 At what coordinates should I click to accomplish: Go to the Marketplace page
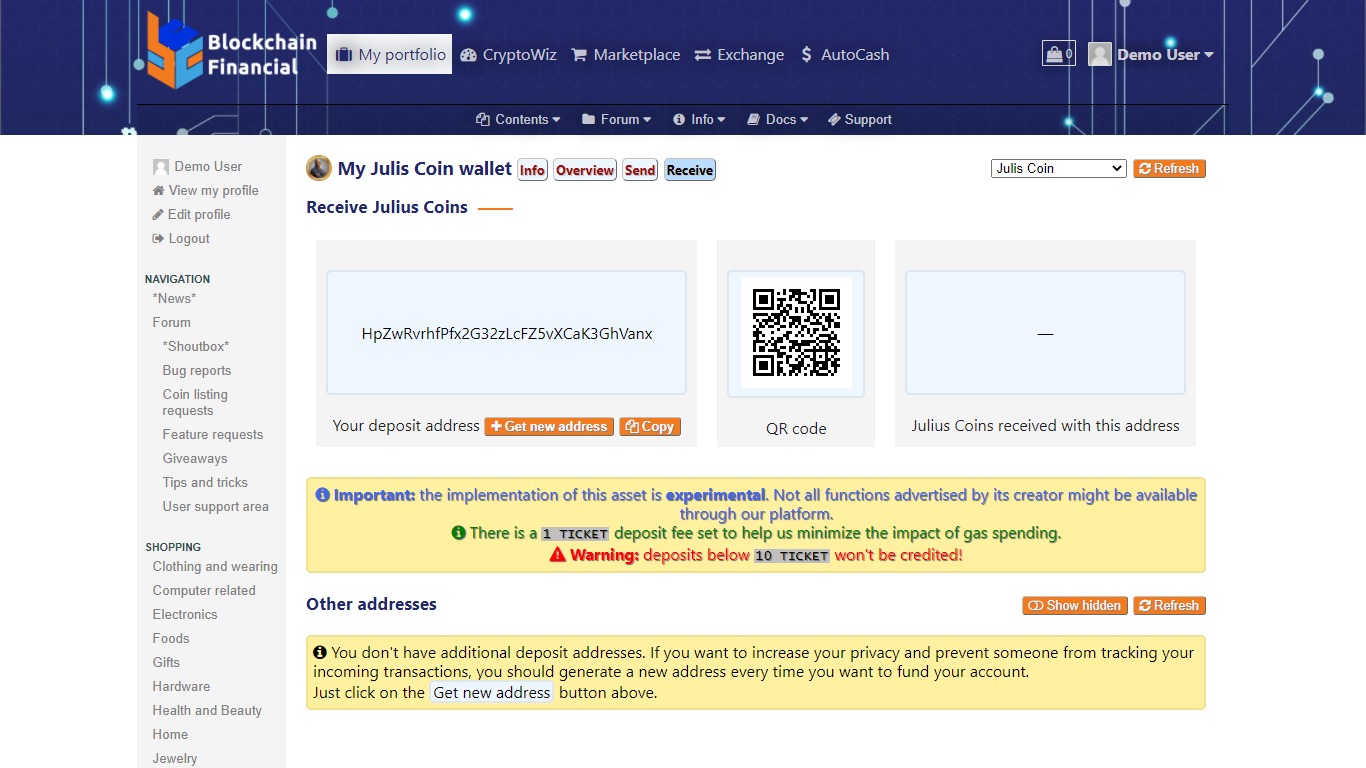point(625,55)
